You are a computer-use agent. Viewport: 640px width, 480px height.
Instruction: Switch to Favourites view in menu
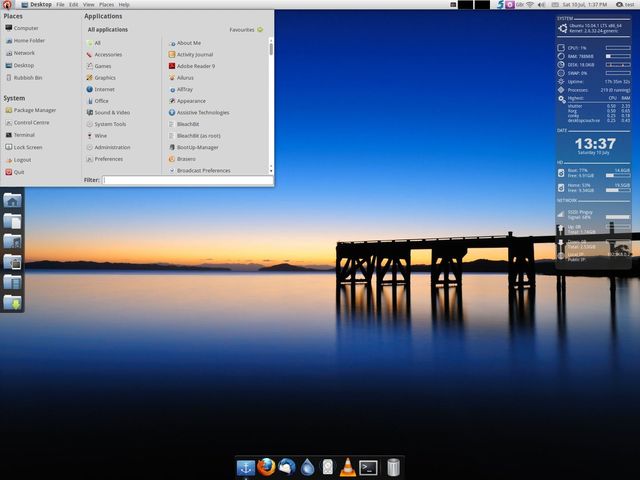coord(245,30)
